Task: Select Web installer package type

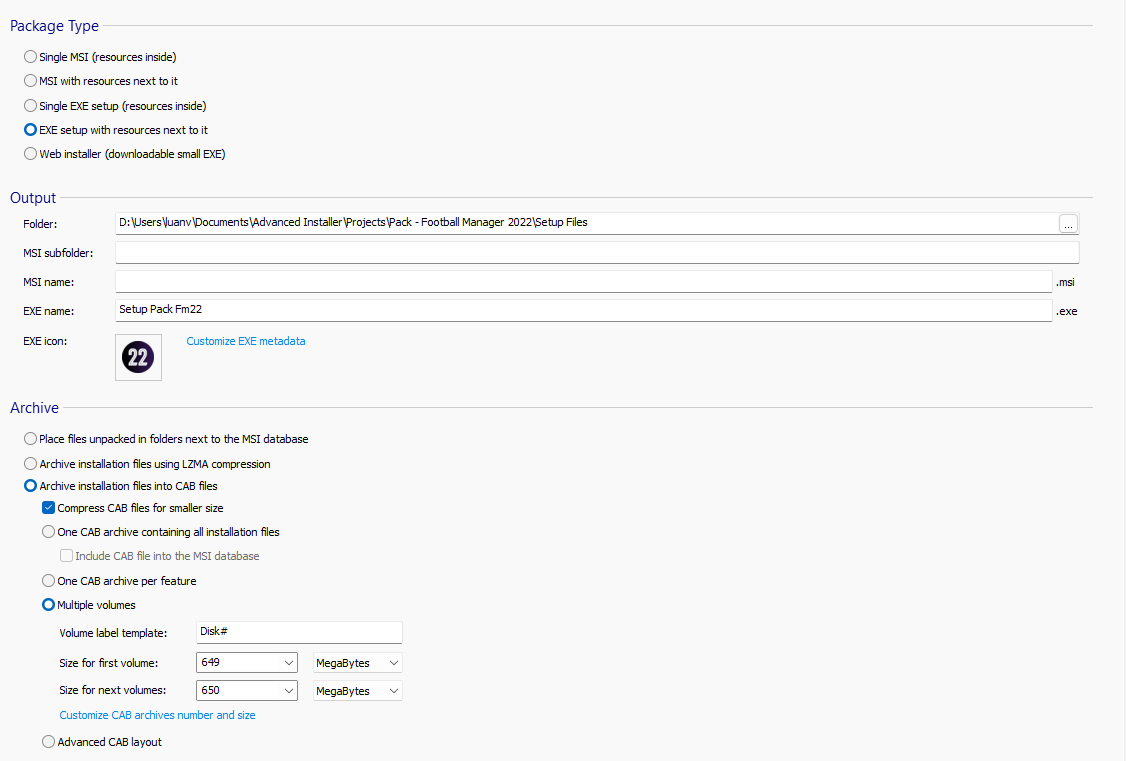Action: pyautogui.click(x=30, y=154)
